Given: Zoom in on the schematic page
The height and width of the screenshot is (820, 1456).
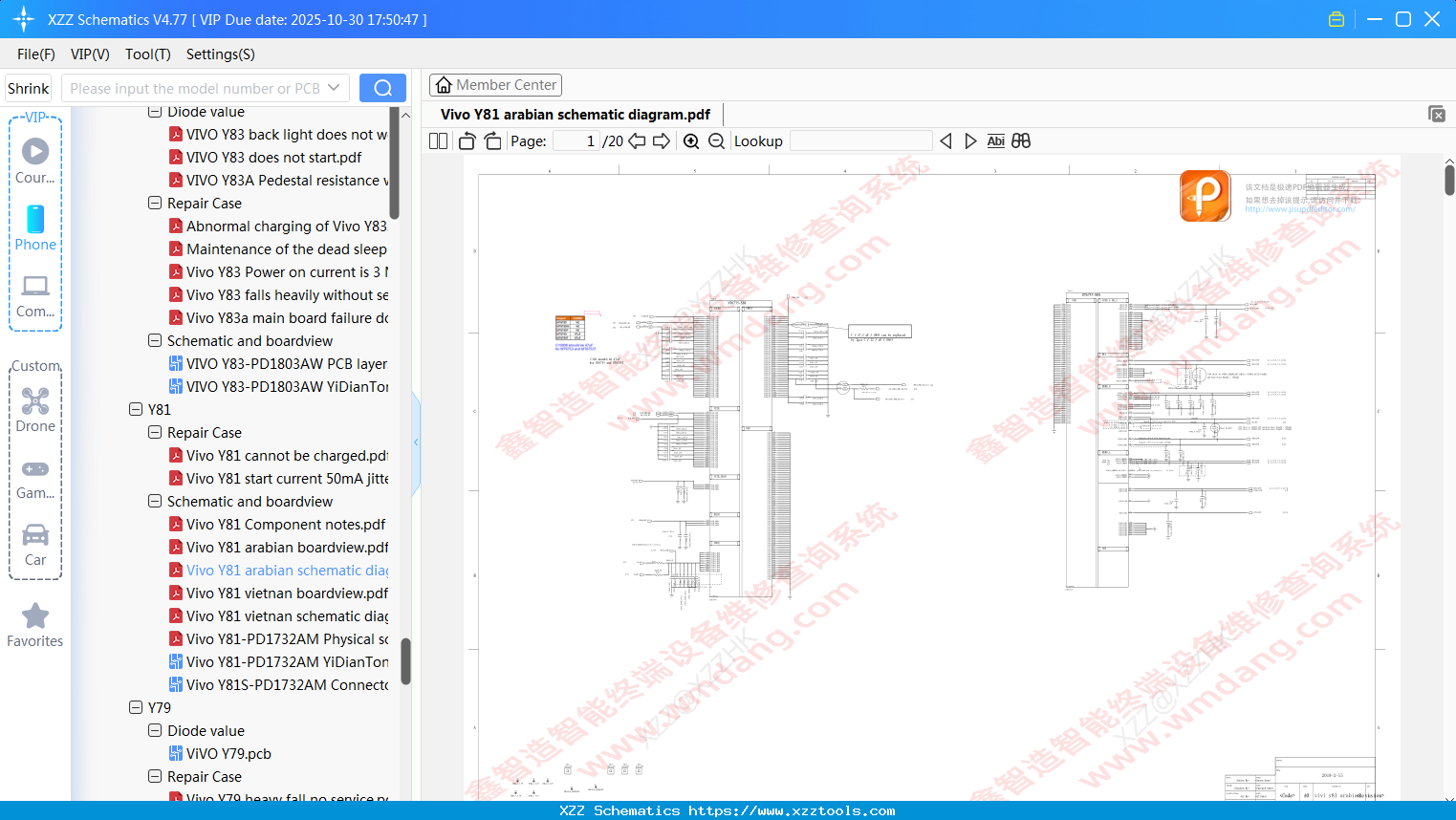Looking at the screenshot, I should 690,140.
